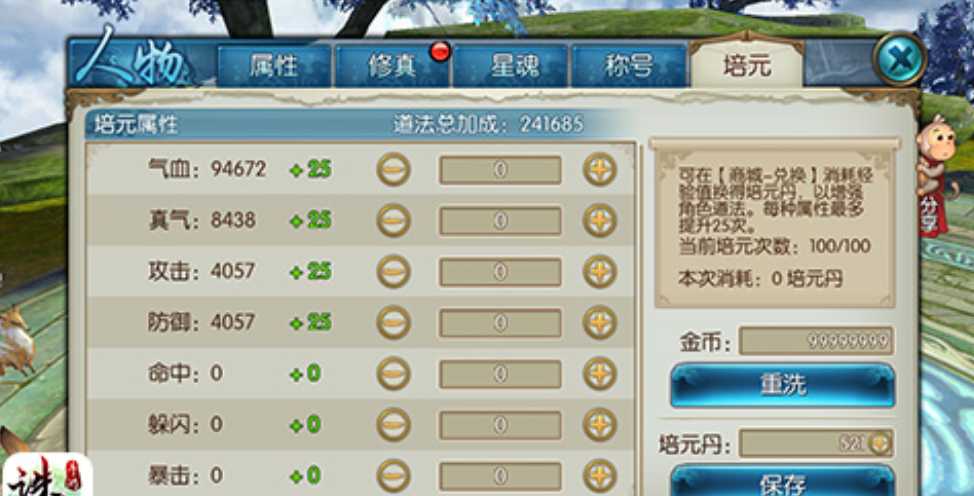
Task: Add 培元丹 using the coin plus icon
Action: 880,443
